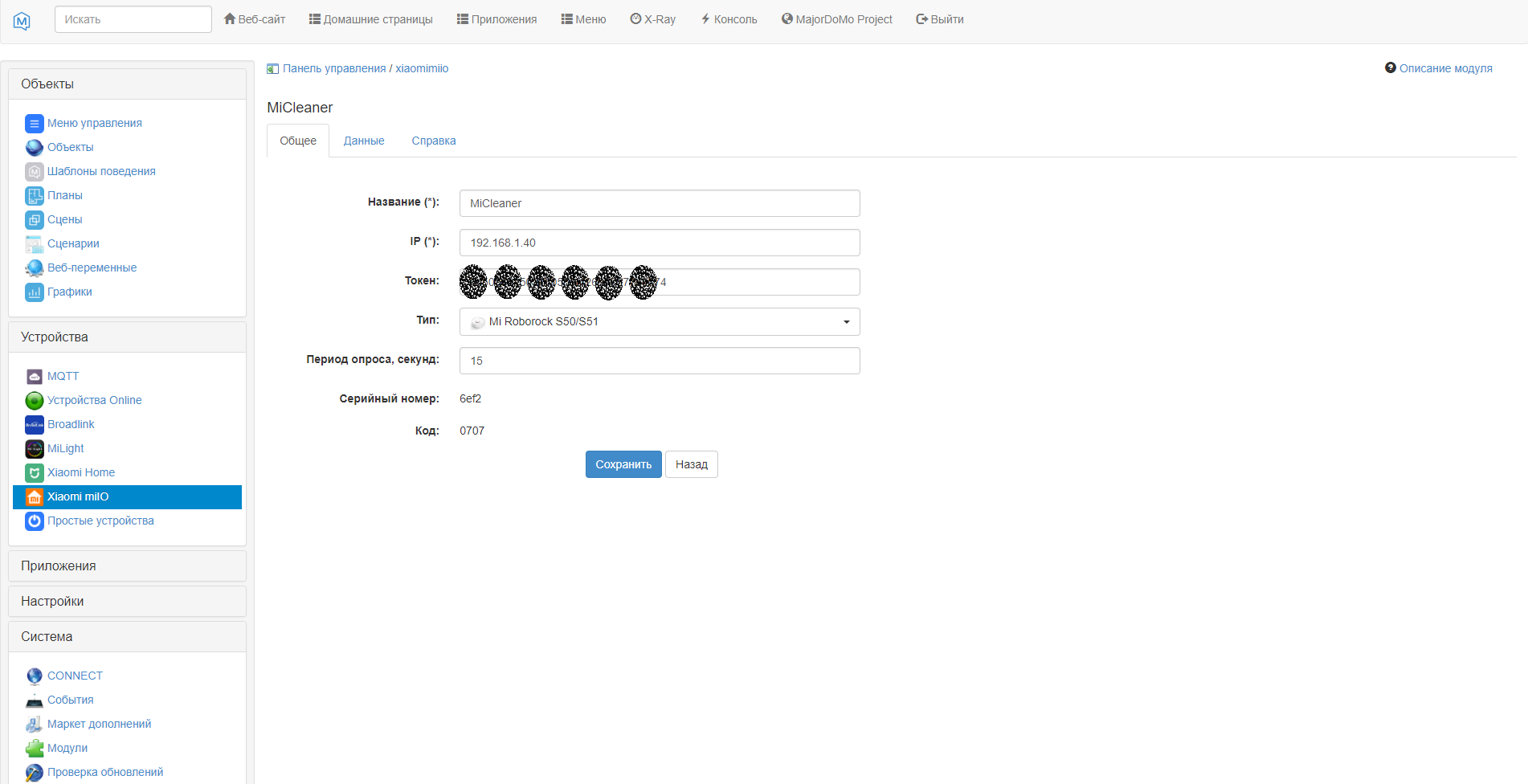Expand the Настройки sidebar section
The height and width of the screenshot is (784, 1528).
pos(127,602)
